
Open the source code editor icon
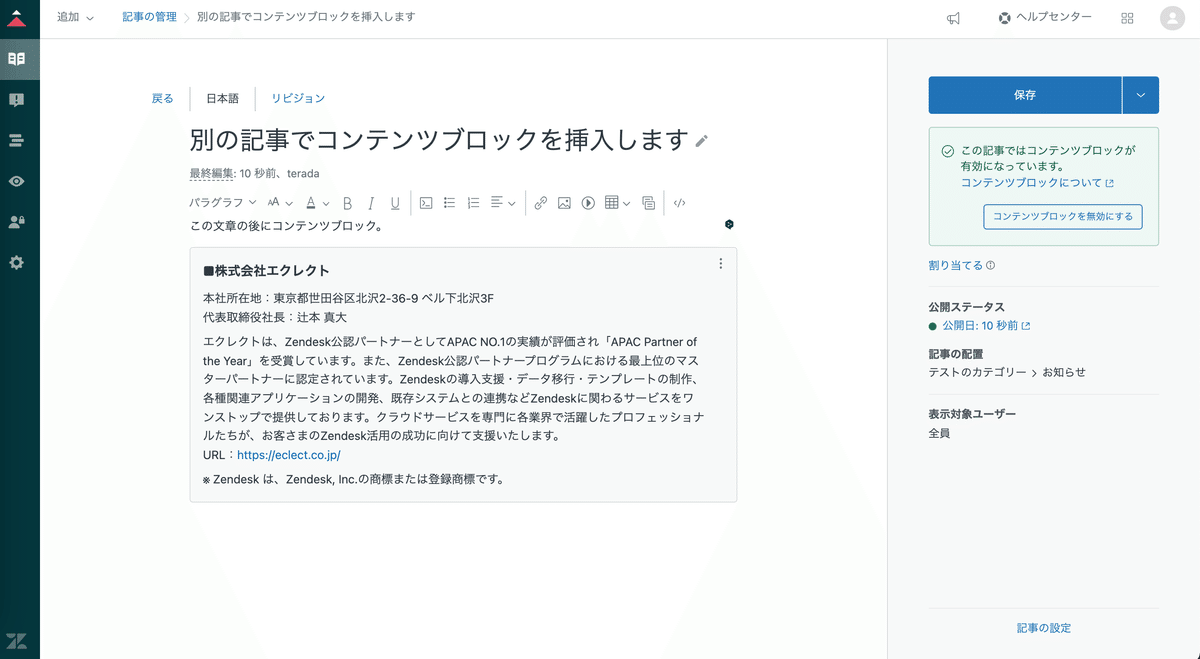coord(680,203)
